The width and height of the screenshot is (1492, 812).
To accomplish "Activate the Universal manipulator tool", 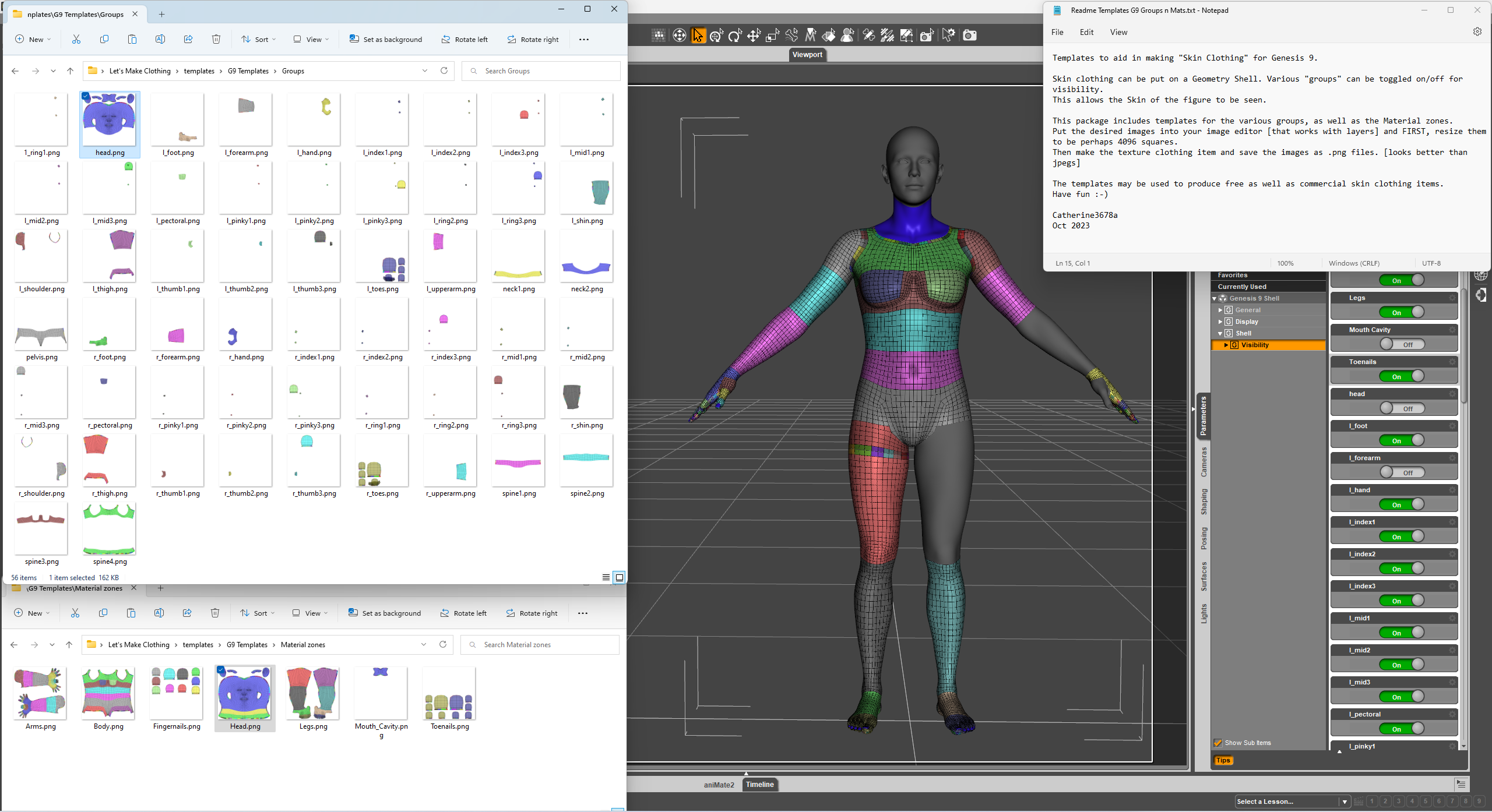I will 716,36.
